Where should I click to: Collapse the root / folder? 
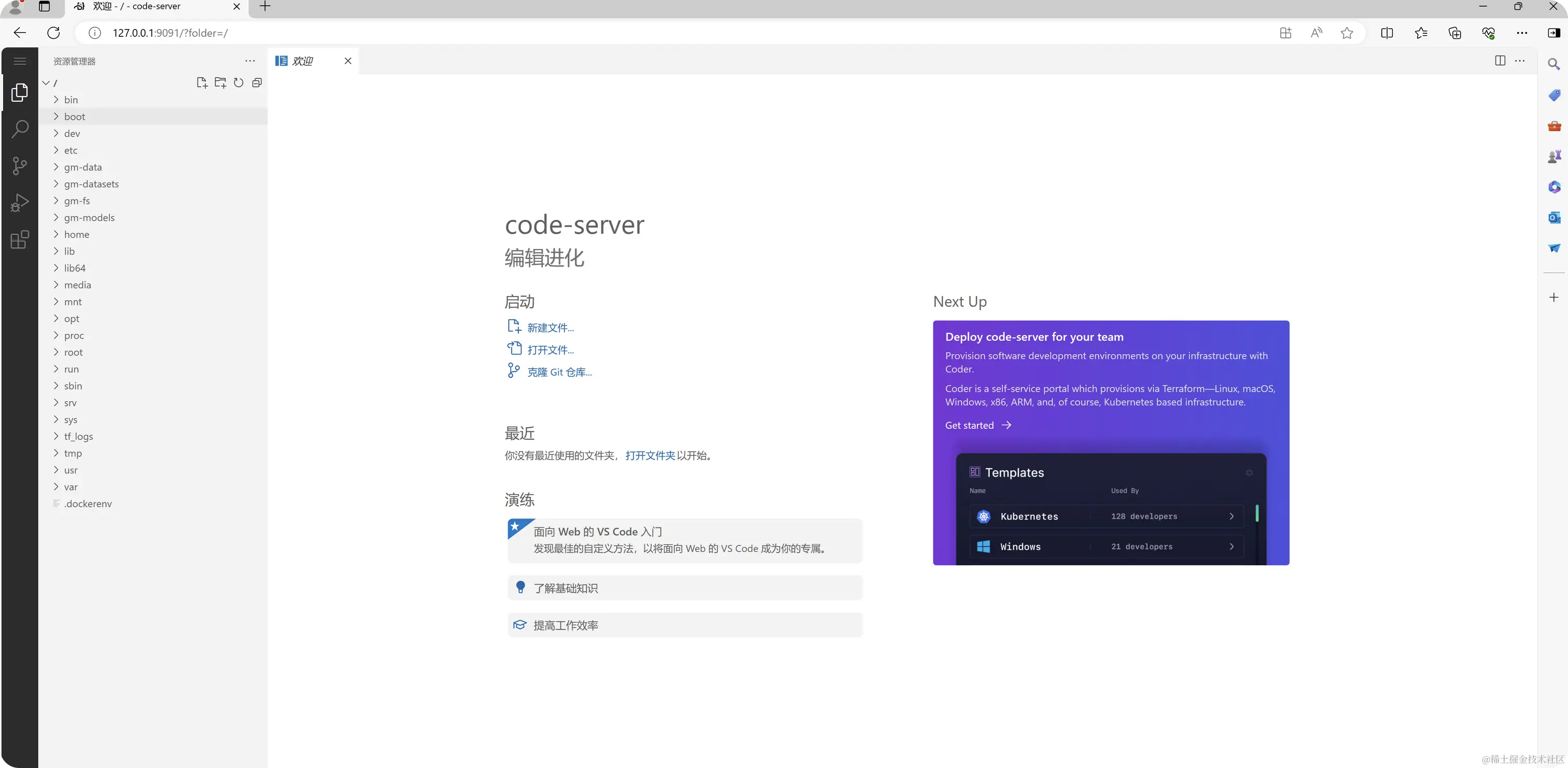pyautogui.click(x=46, y=83)
